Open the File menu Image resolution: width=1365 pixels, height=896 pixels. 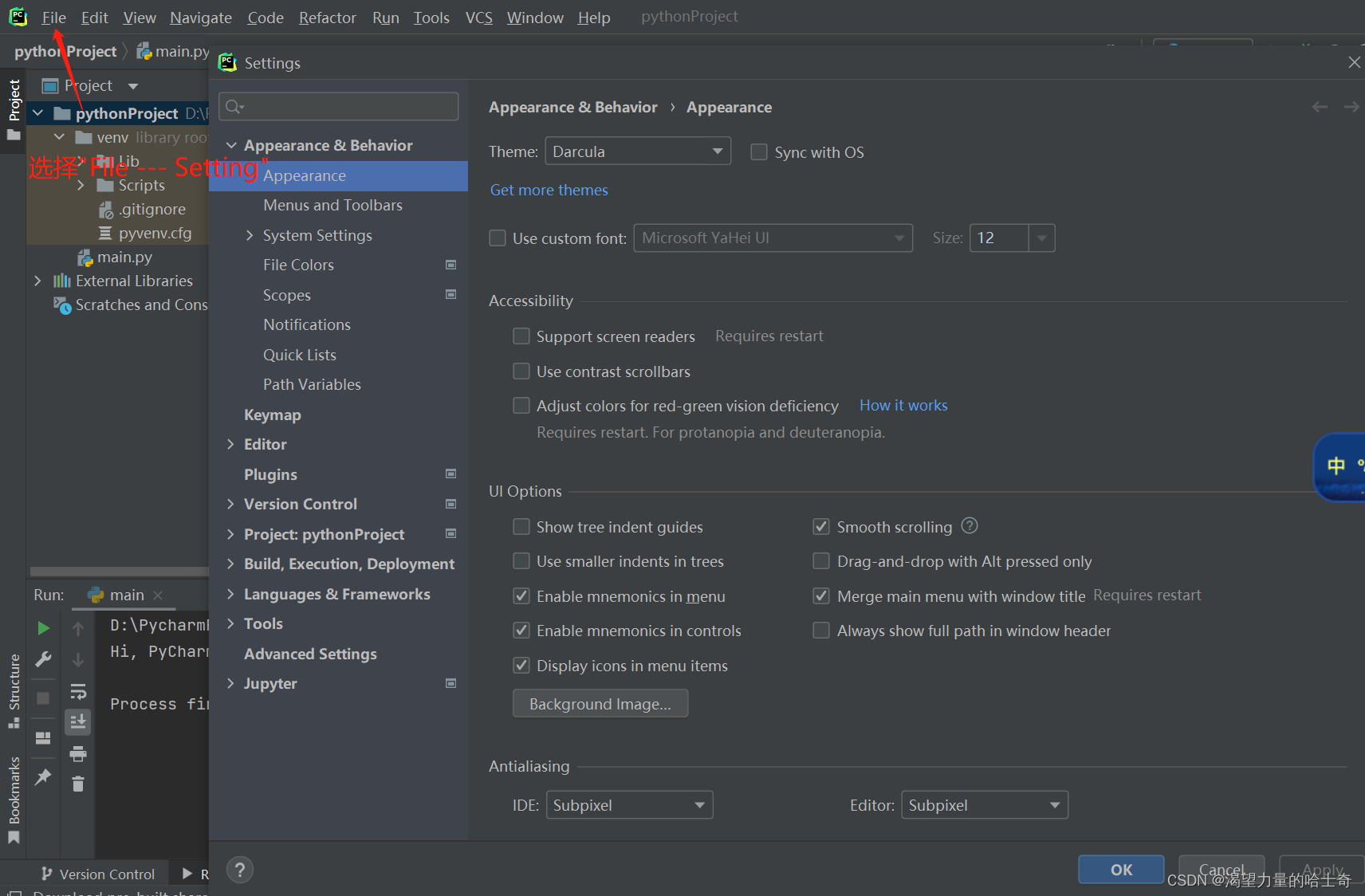coord(53,18)
